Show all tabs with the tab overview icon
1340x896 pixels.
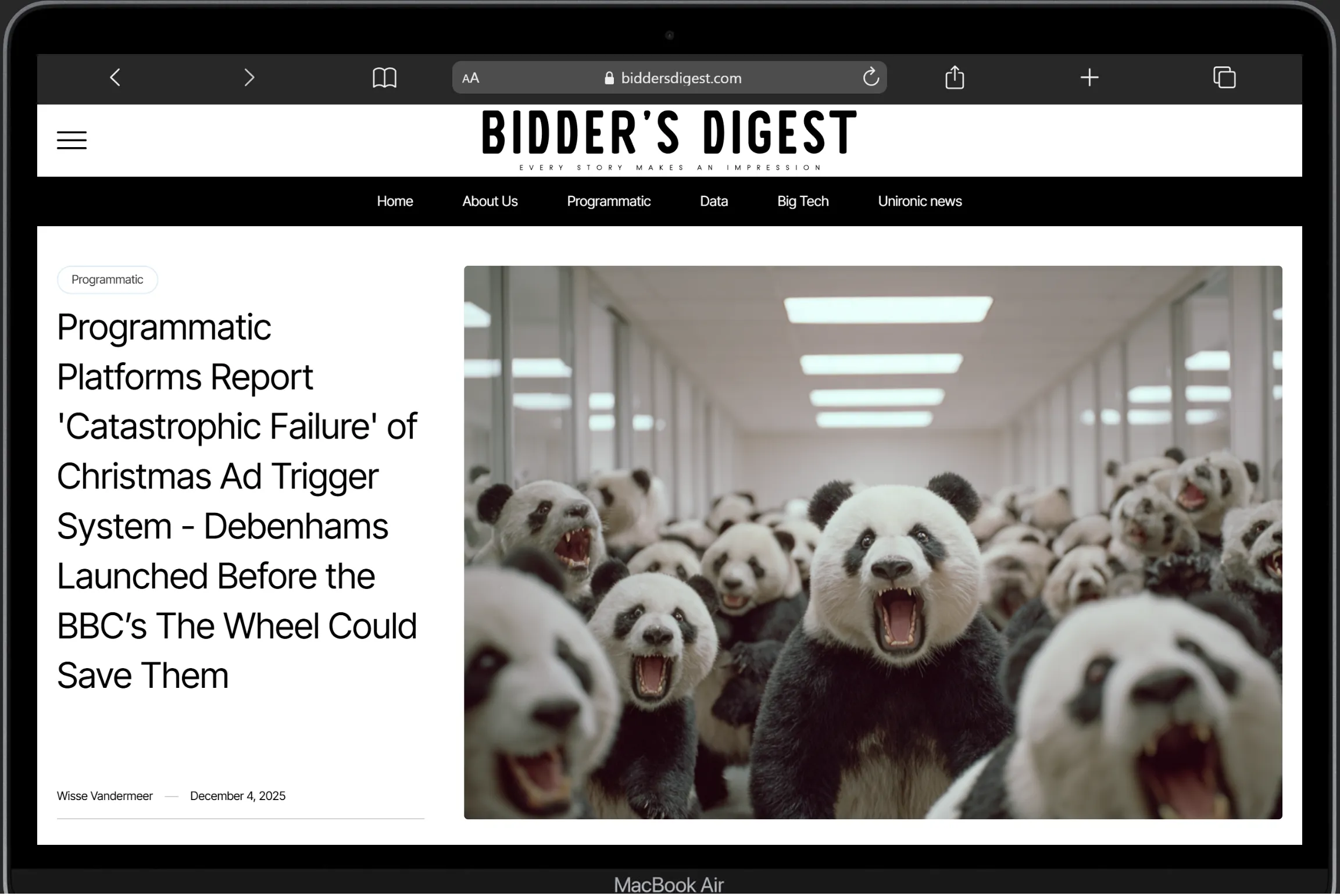click(x=1224, y=77)
